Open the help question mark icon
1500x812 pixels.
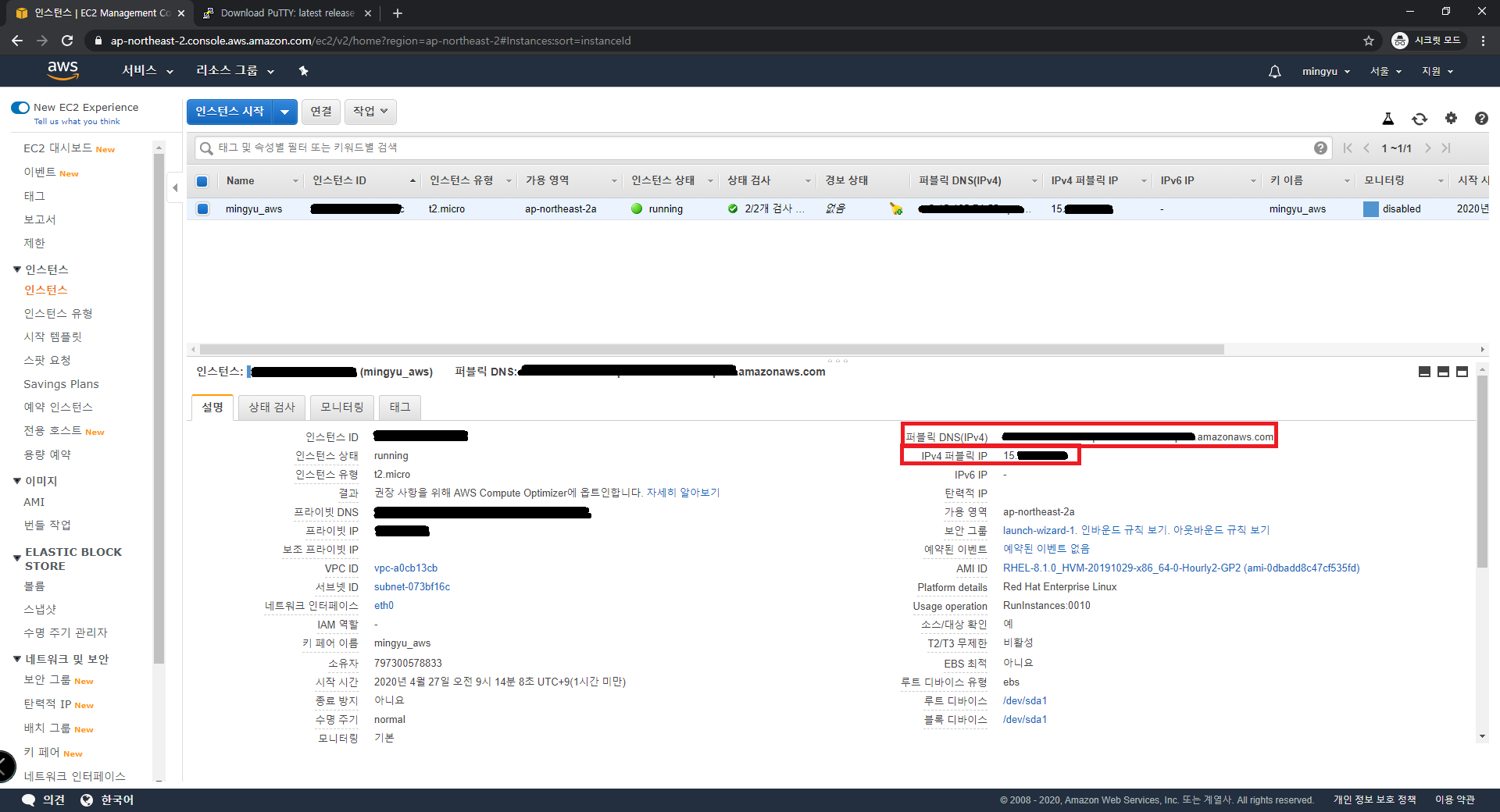click(x=1481, y=119)
